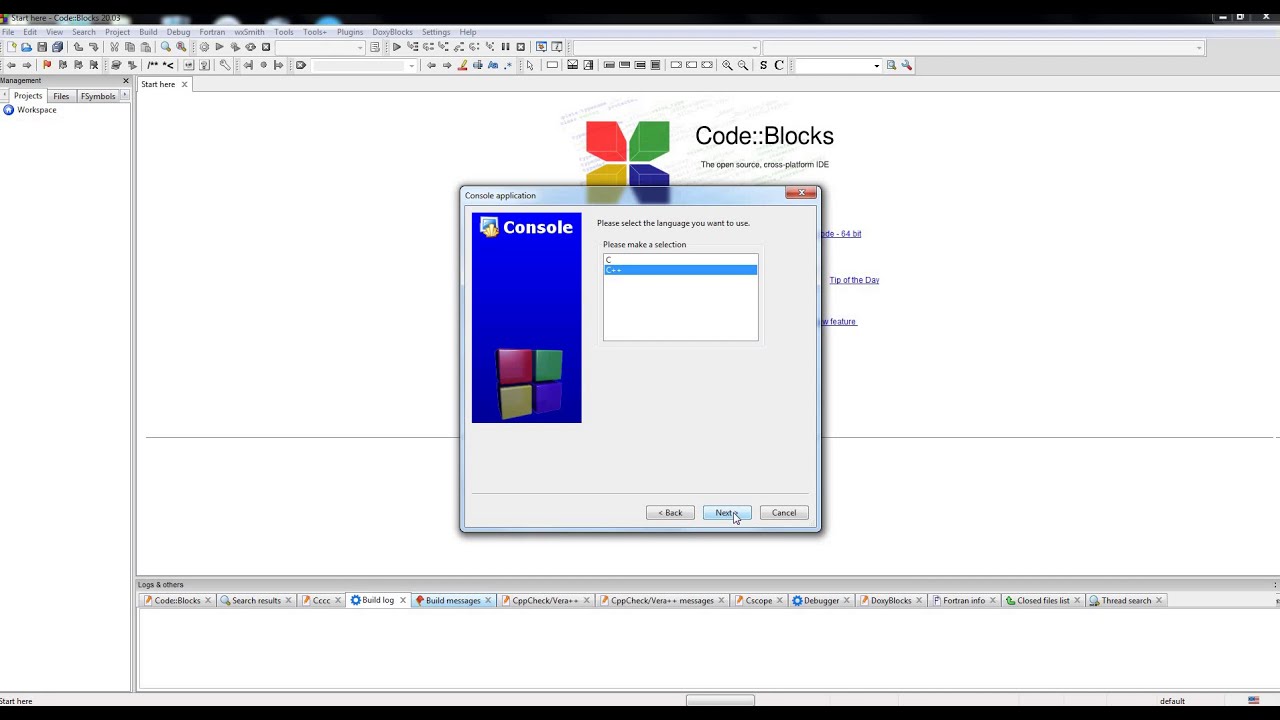Click Cancel in Console application dialog
This screenshot has width=1280, height=720.
tap(784, 513)
